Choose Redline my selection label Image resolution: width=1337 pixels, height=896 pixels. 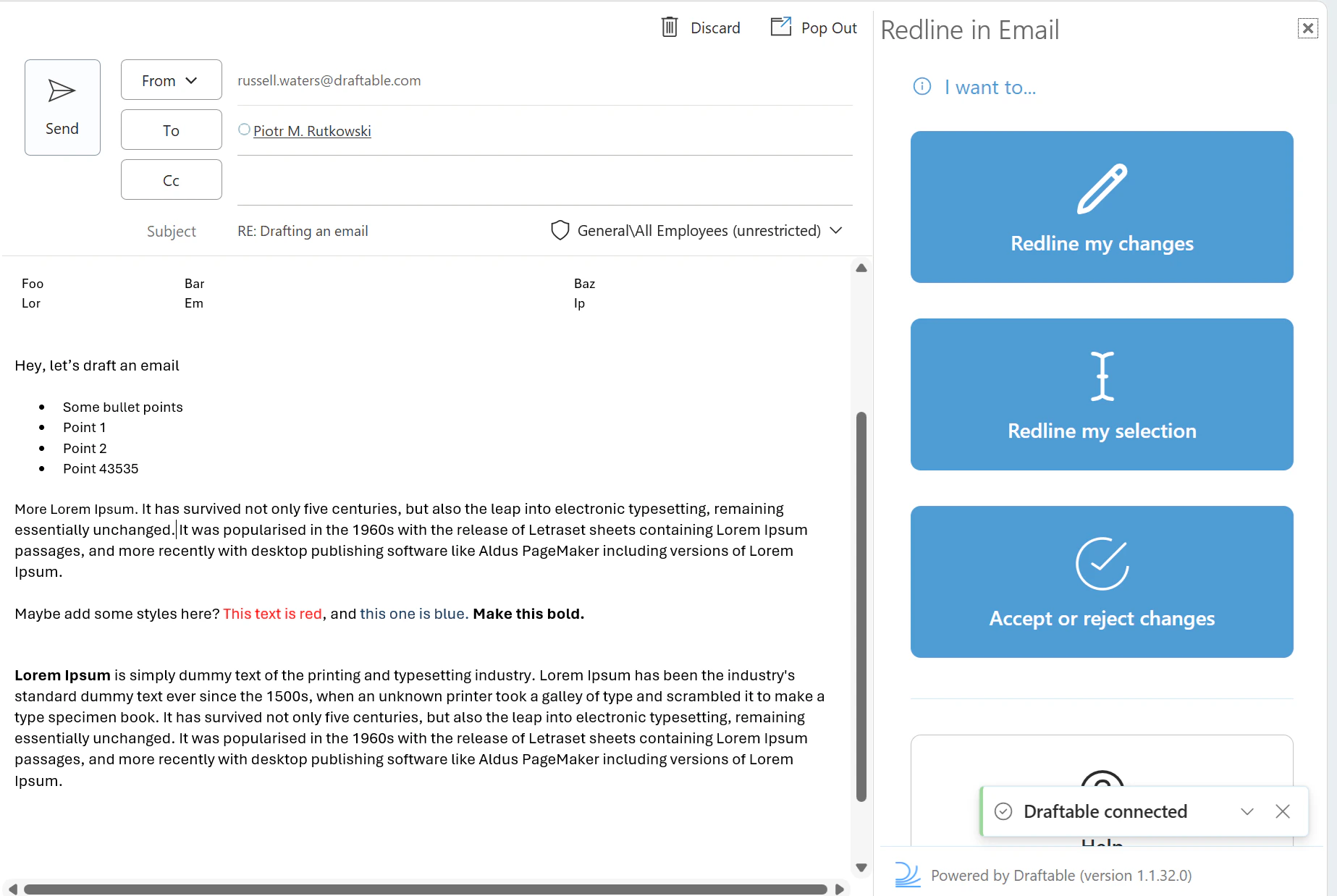1102,431
